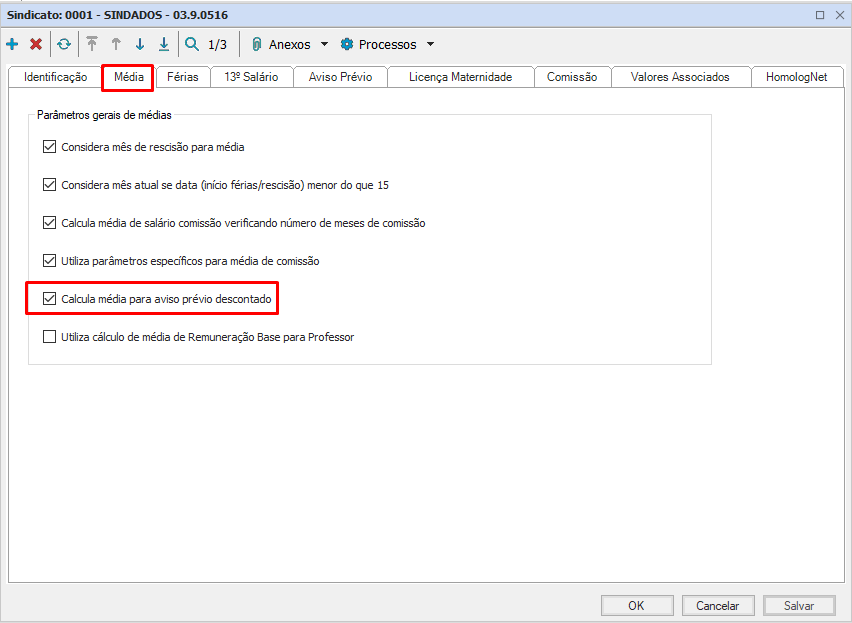Expand the Processos dropdown arrow
The width and height of the screenshot is (852, 623).
[430, 44]
